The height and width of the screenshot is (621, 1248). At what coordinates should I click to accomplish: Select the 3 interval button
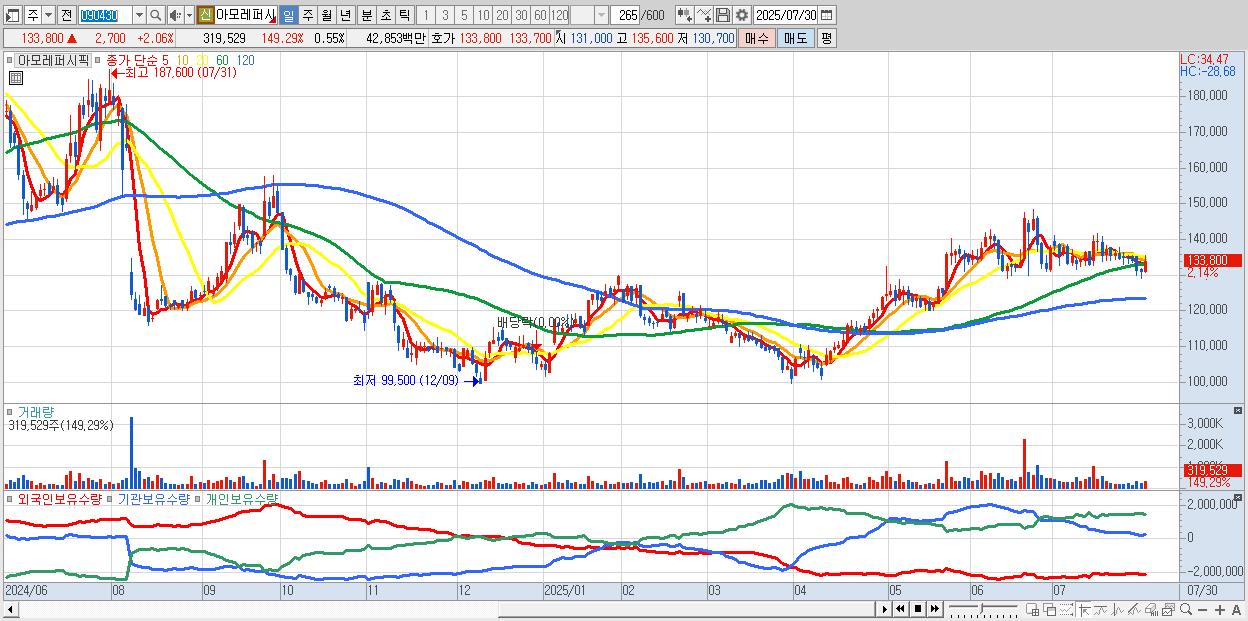pos(445,15)
